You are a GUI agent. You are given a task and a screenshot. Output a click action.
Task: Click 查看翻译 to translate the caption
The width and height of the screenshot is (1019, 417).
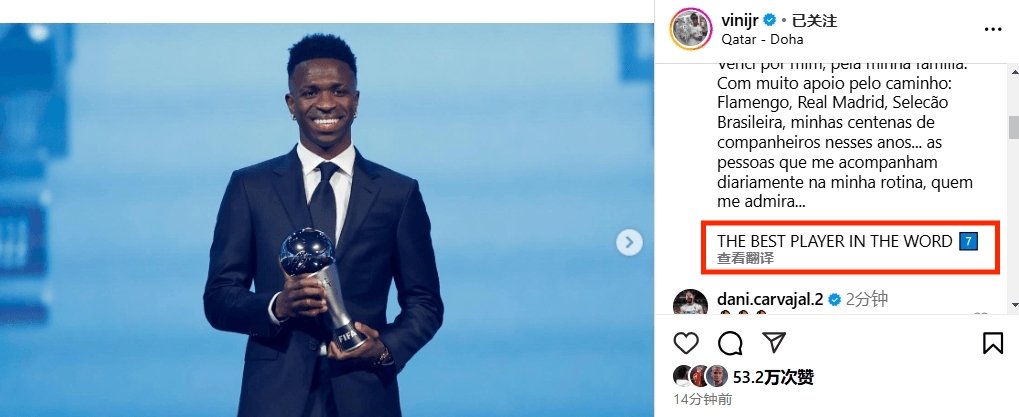coord(745,258)
